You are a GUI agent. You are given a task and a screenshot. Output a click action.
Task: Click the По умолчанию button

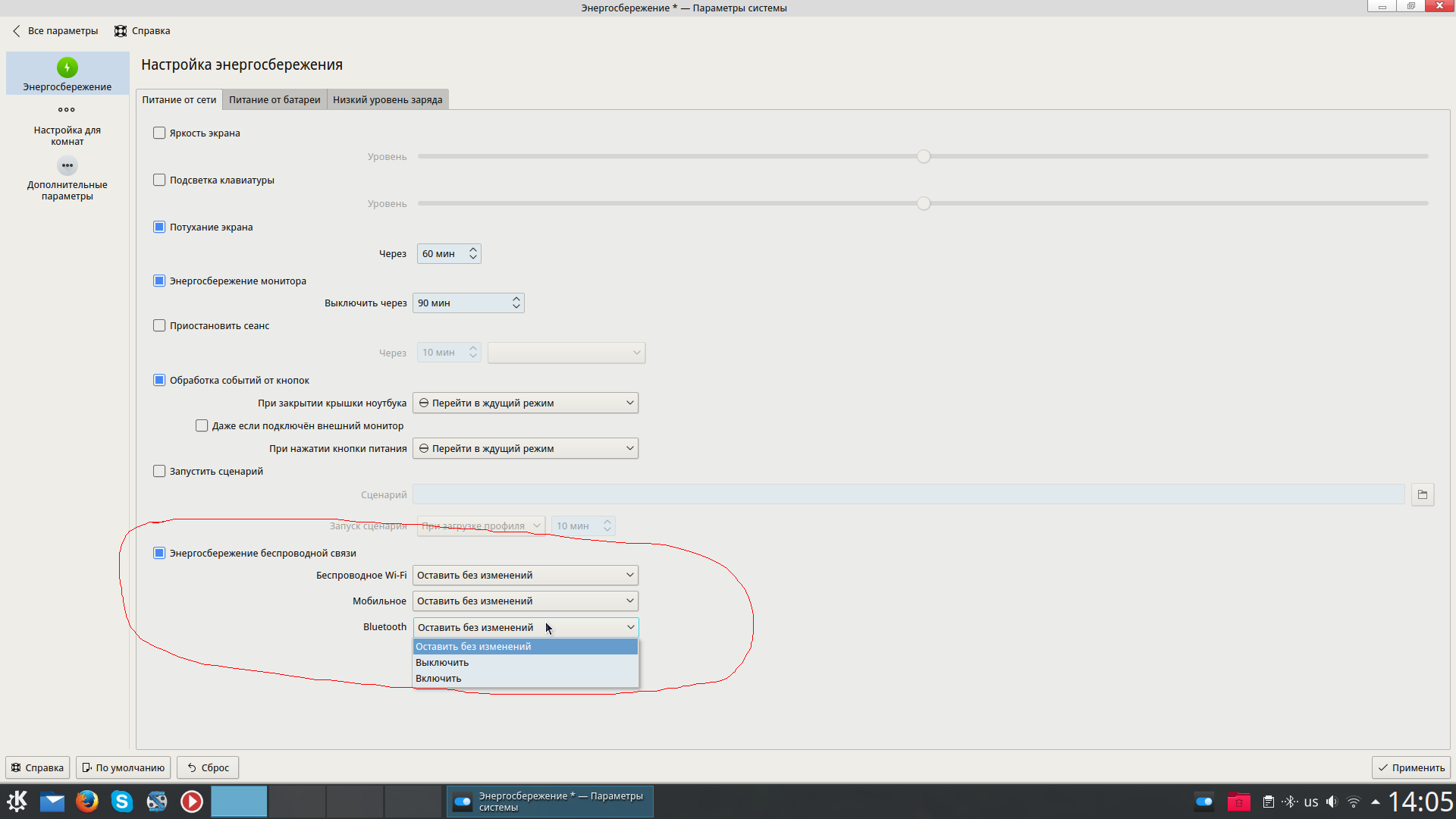click(123, 767)
